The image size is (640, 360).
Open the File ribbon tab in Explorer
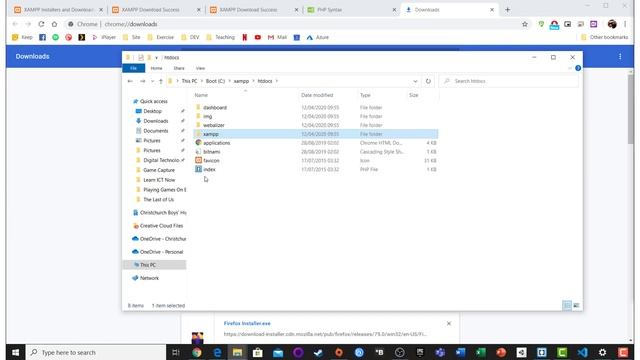point(133,68)
